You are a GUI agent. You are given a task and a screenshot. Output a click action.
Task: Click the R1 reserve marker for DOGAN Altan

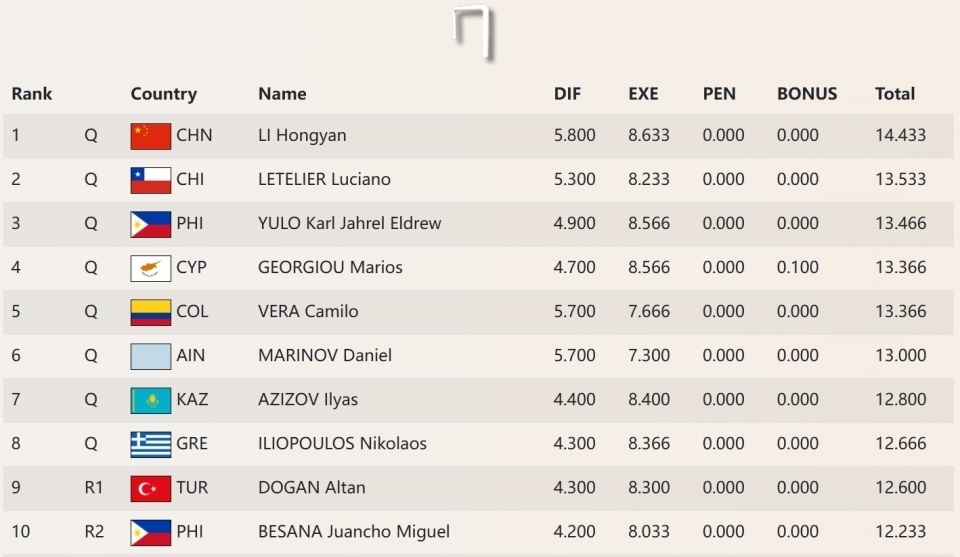pyautogui.click(x=94, y=488)
